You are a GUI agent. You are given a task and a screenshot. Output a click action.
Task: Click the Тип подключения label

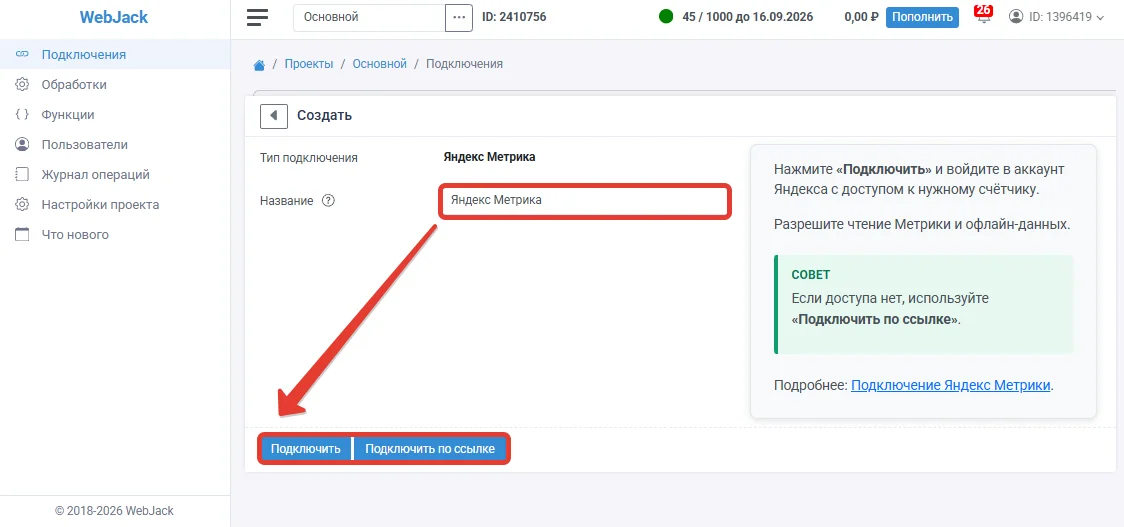309,158
